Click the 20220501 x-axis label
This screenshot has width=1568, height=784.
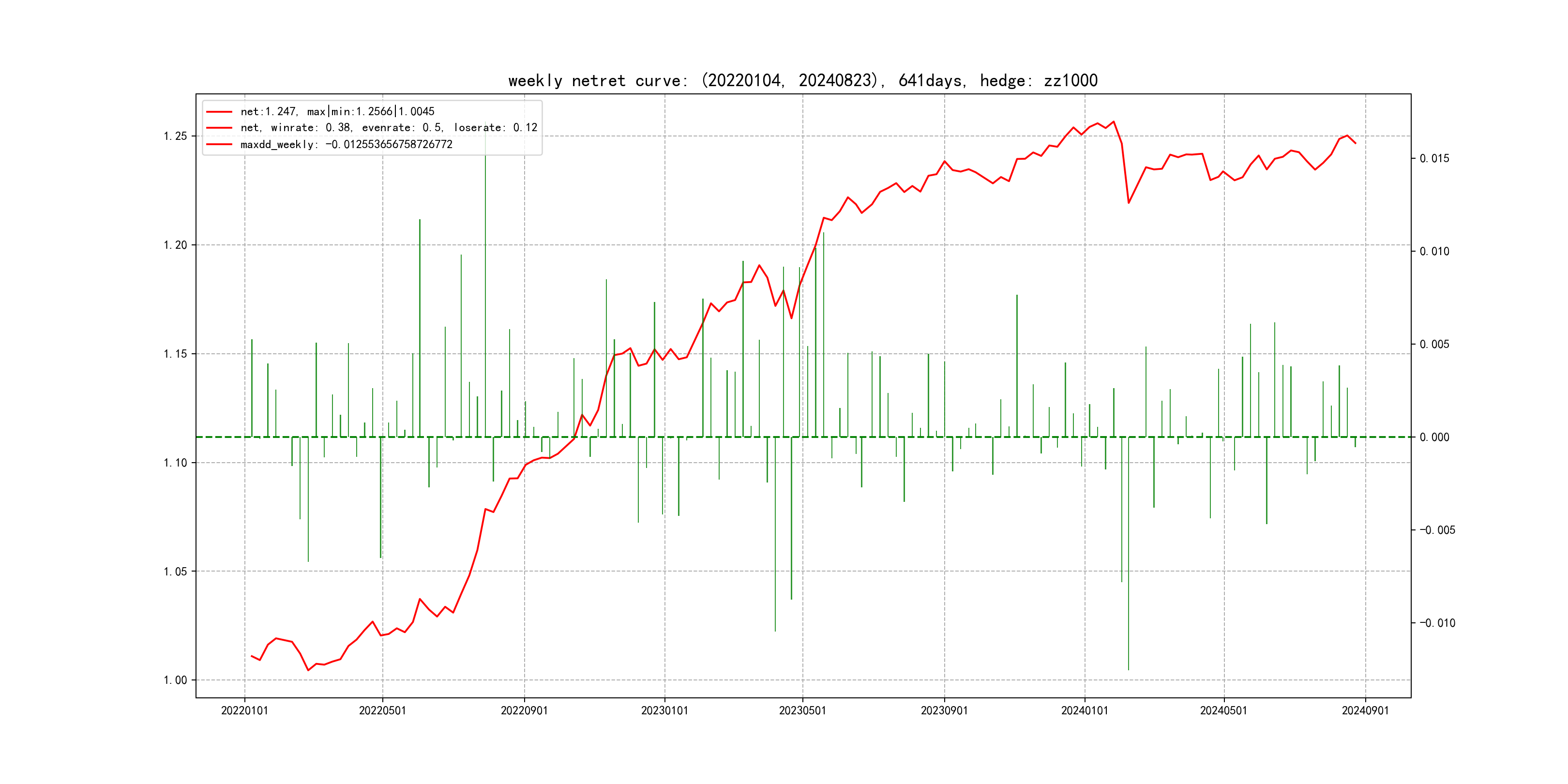tap(382, 711)
